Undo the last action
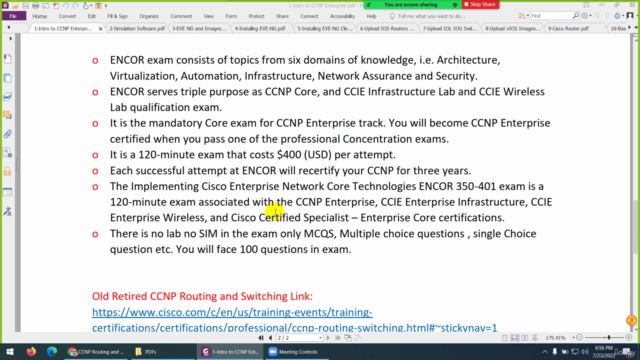Image resolution: width=640 pixels, height=360 pixels. (66, 6)
